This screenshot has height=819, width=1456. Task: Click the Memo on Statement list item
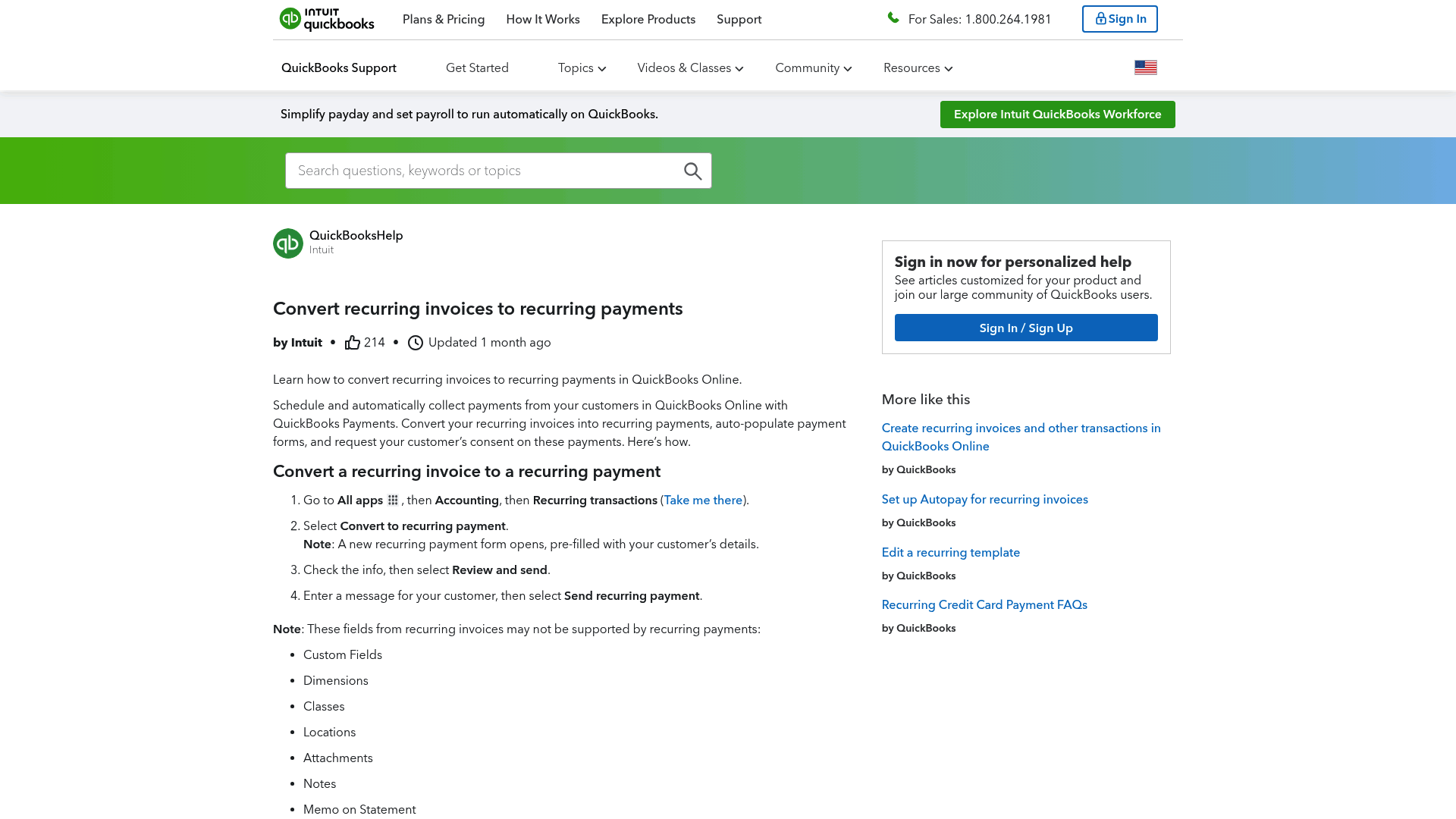359,810
